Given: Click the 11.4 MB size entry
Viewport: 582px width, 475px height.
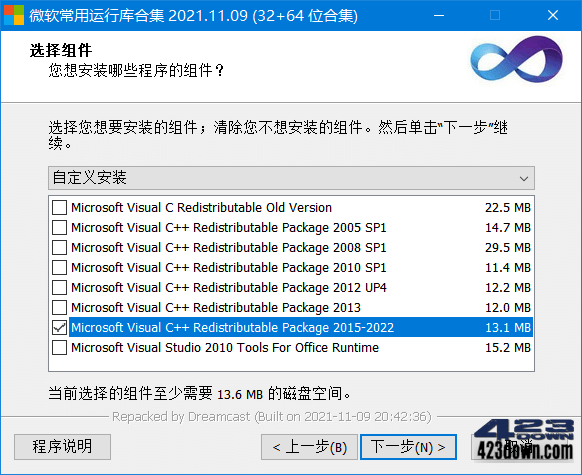Looking at the screenshot, I should [x=508, y=268].
